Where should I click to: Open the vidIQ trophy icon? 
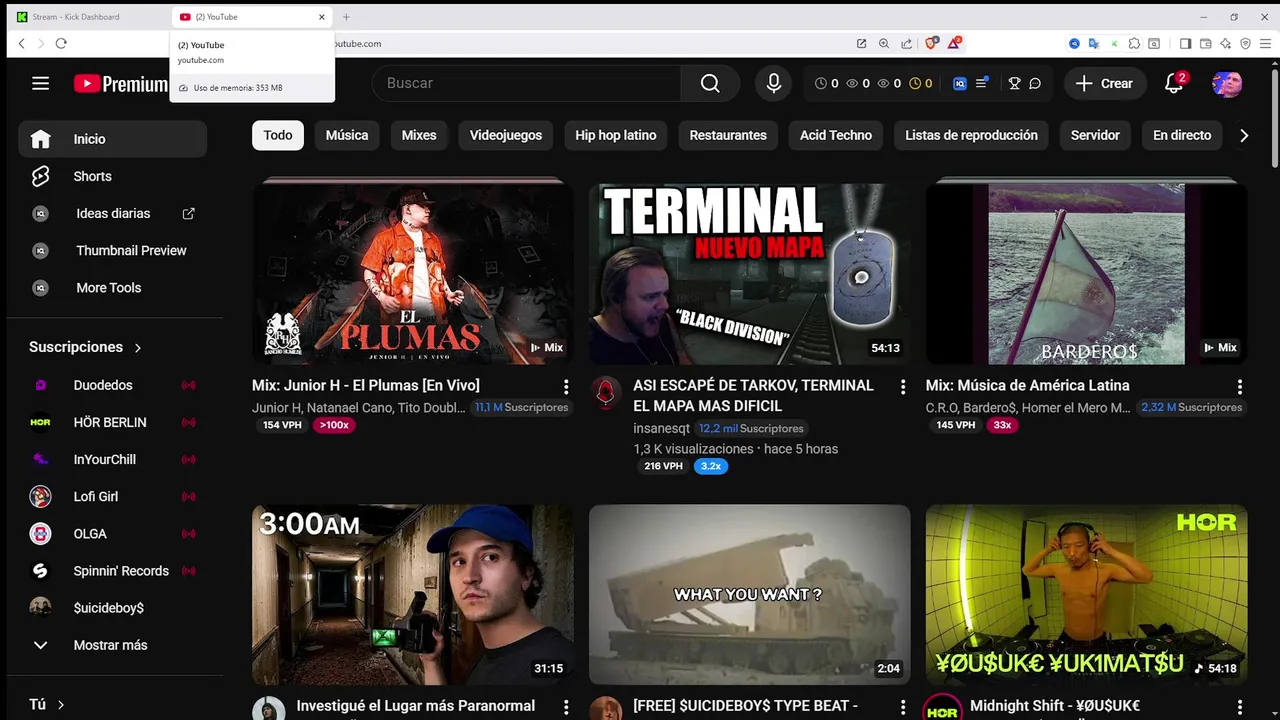tap(1014, 84)
